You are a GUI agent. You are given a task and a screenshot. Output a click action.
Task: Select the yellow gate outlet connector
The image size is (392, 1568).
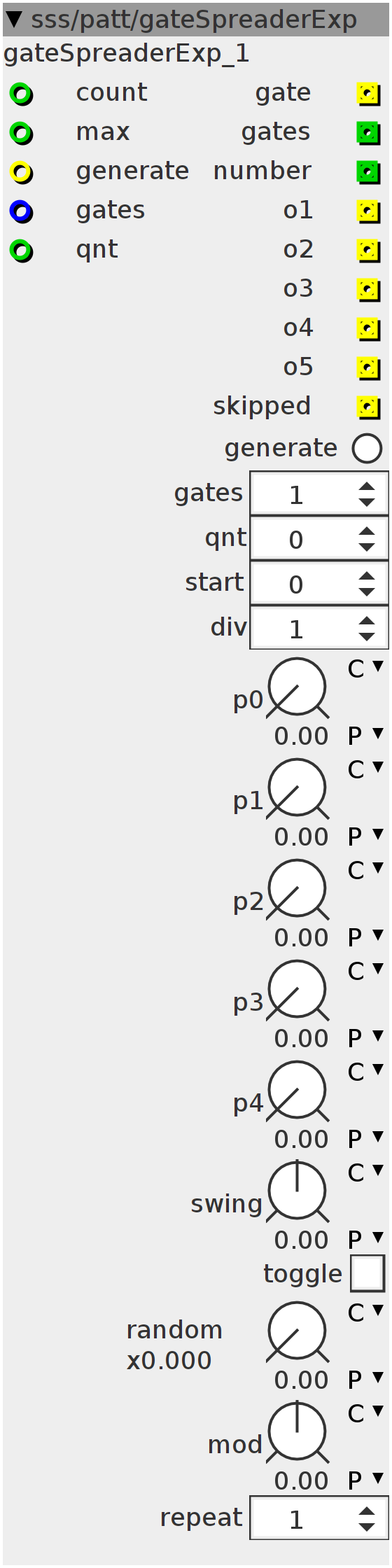point(368,93)
